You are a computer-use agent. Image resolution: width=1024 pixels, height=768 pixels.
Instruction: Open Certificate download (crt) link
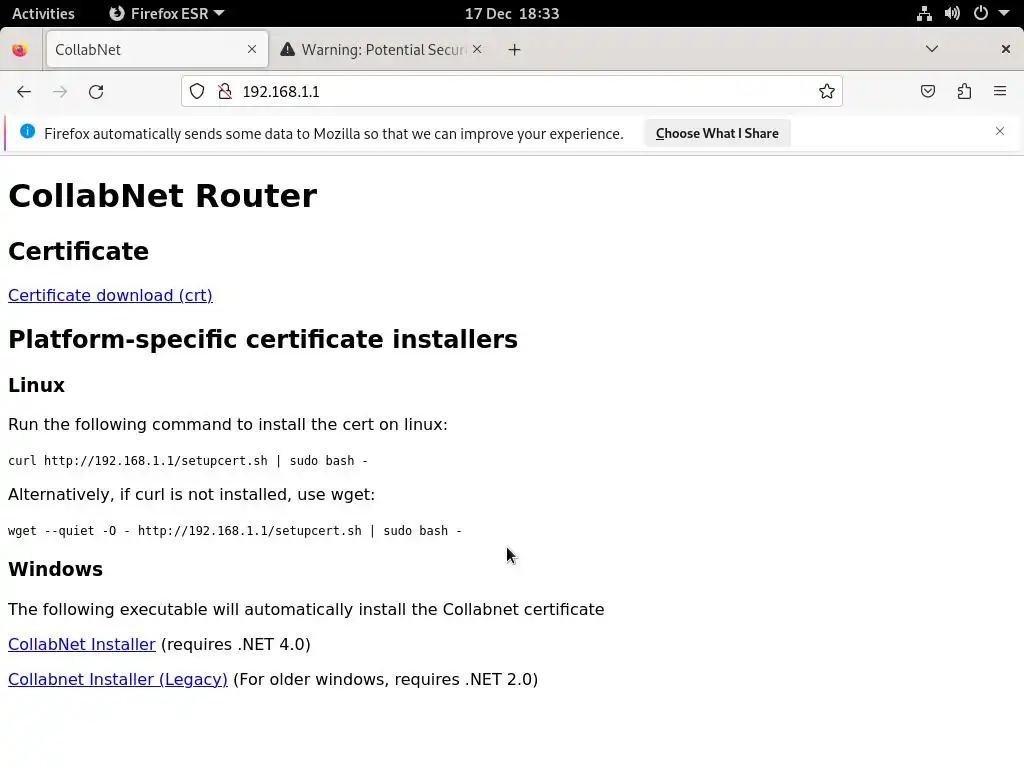coord(110,295)
